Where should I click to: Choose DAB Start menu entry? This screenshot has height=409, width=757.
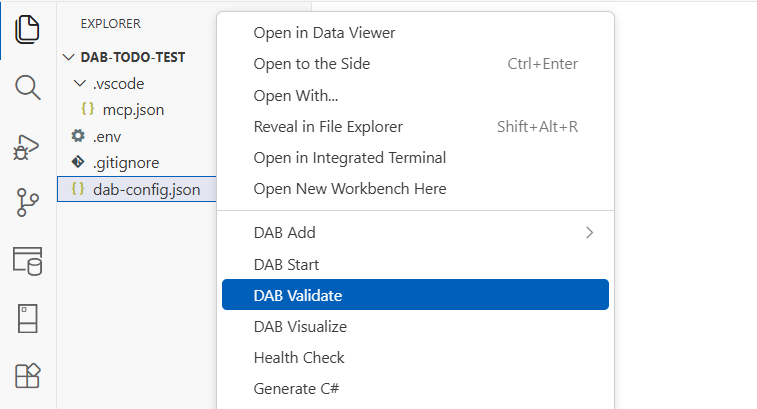[286, 265]
